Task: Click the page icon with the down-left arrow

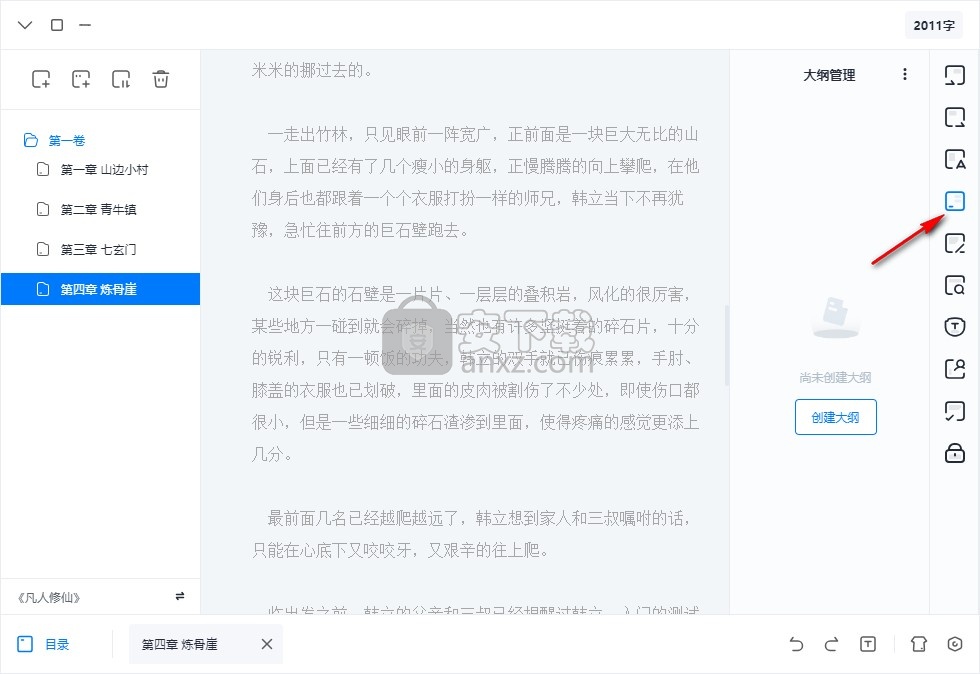Action: point(954,75)
